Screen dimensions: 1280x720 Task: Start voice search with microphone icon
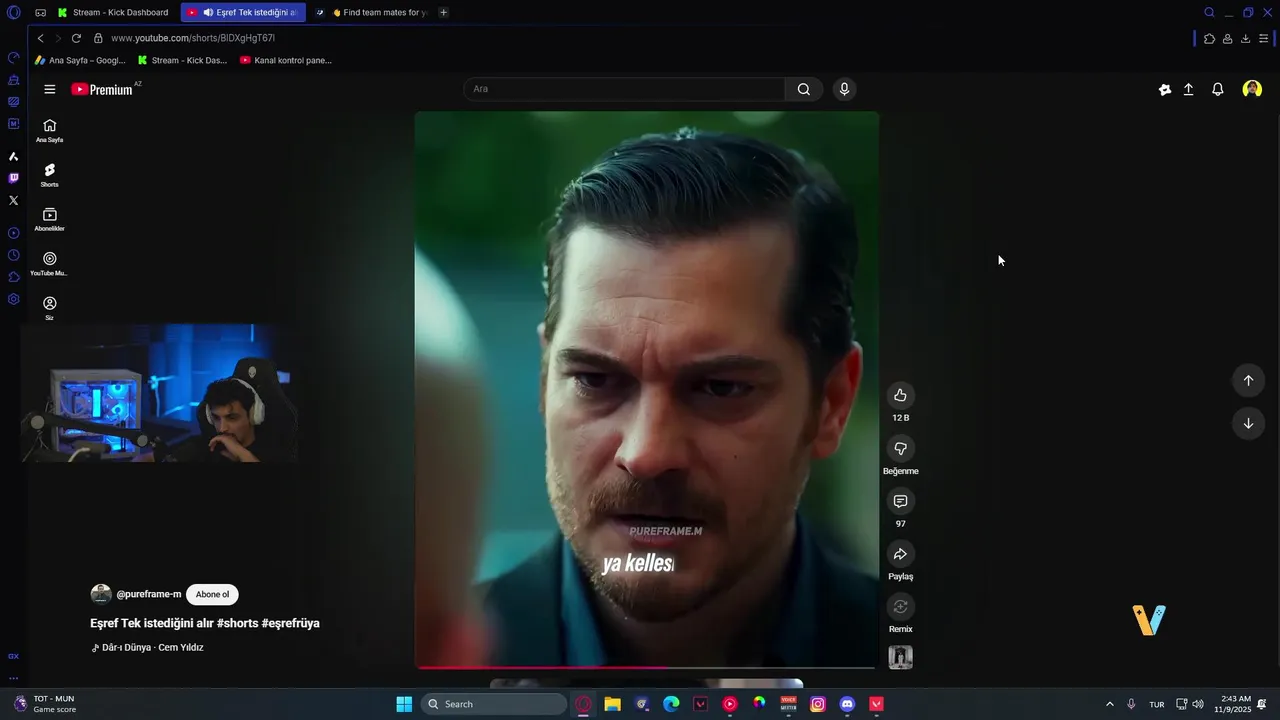844,89
